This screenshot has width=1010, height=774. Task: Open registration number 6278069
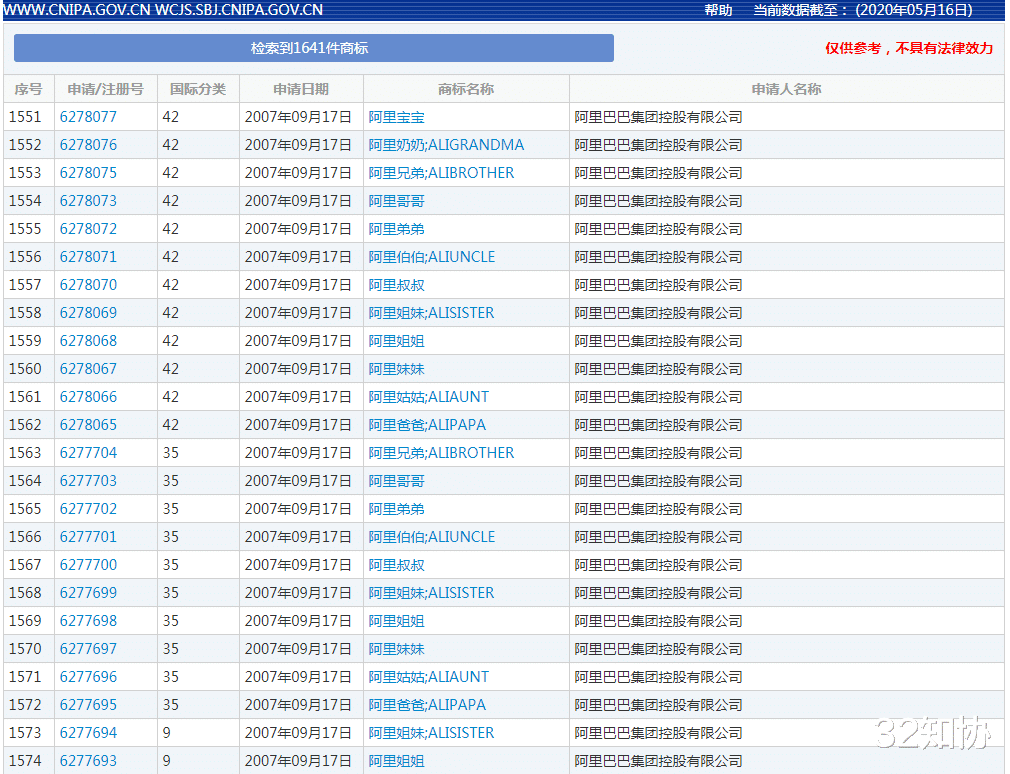tap(88, 313)
